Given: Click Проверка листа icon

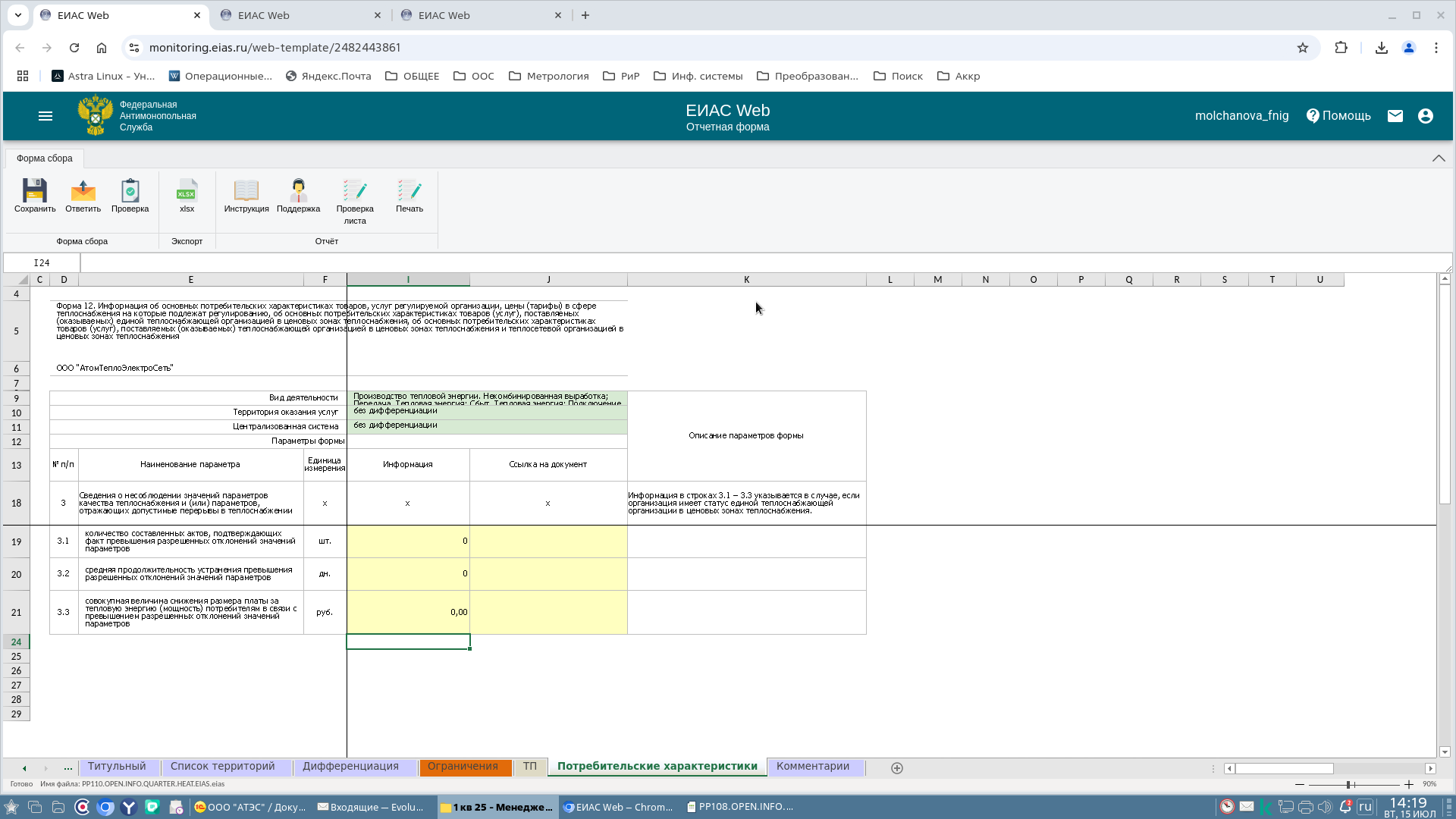Looking at the screenshot, I should (355, 191).
